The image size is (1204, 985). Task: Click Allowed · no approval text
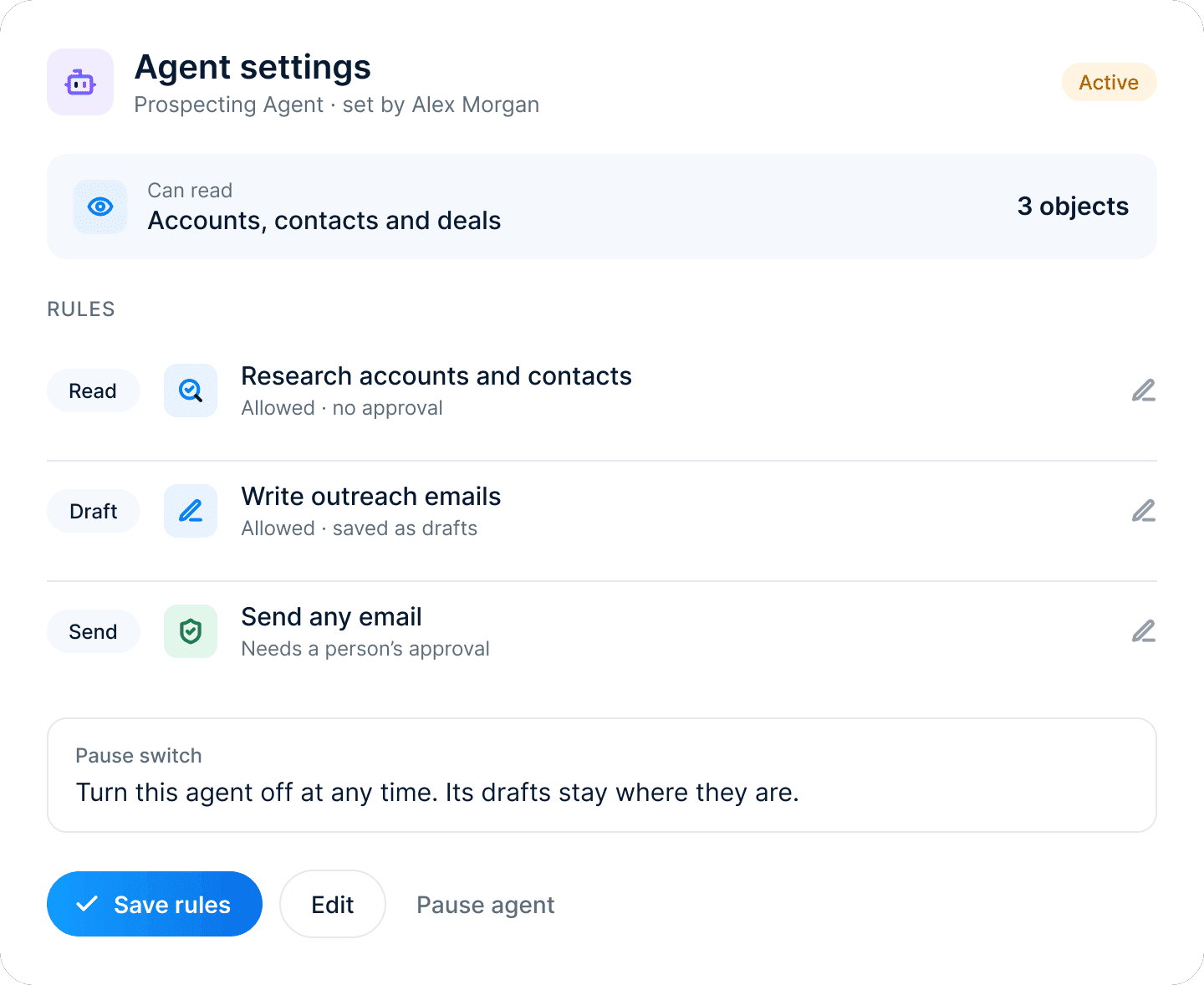pyautogui.click(x=342, y=408)
